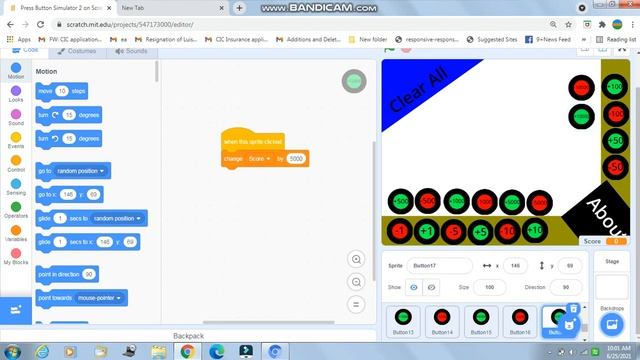Open the Apps bookmarks shortcut
640x360 pixels.
(19, 39)
